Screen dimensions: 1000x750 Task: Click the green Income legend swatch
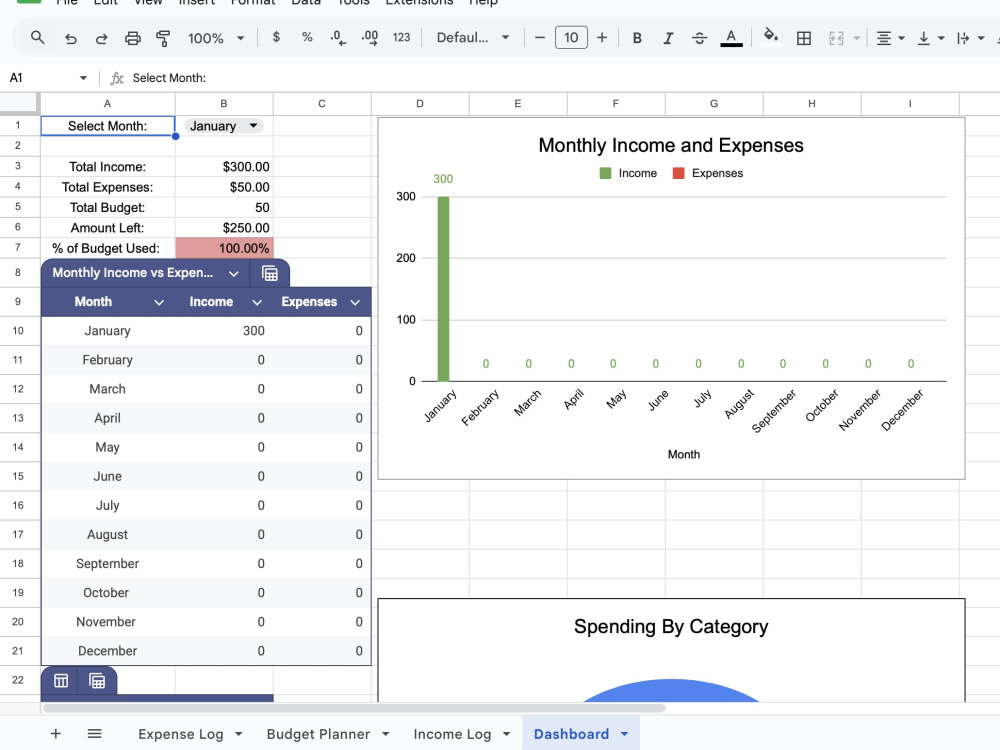[x=605, y=173]
